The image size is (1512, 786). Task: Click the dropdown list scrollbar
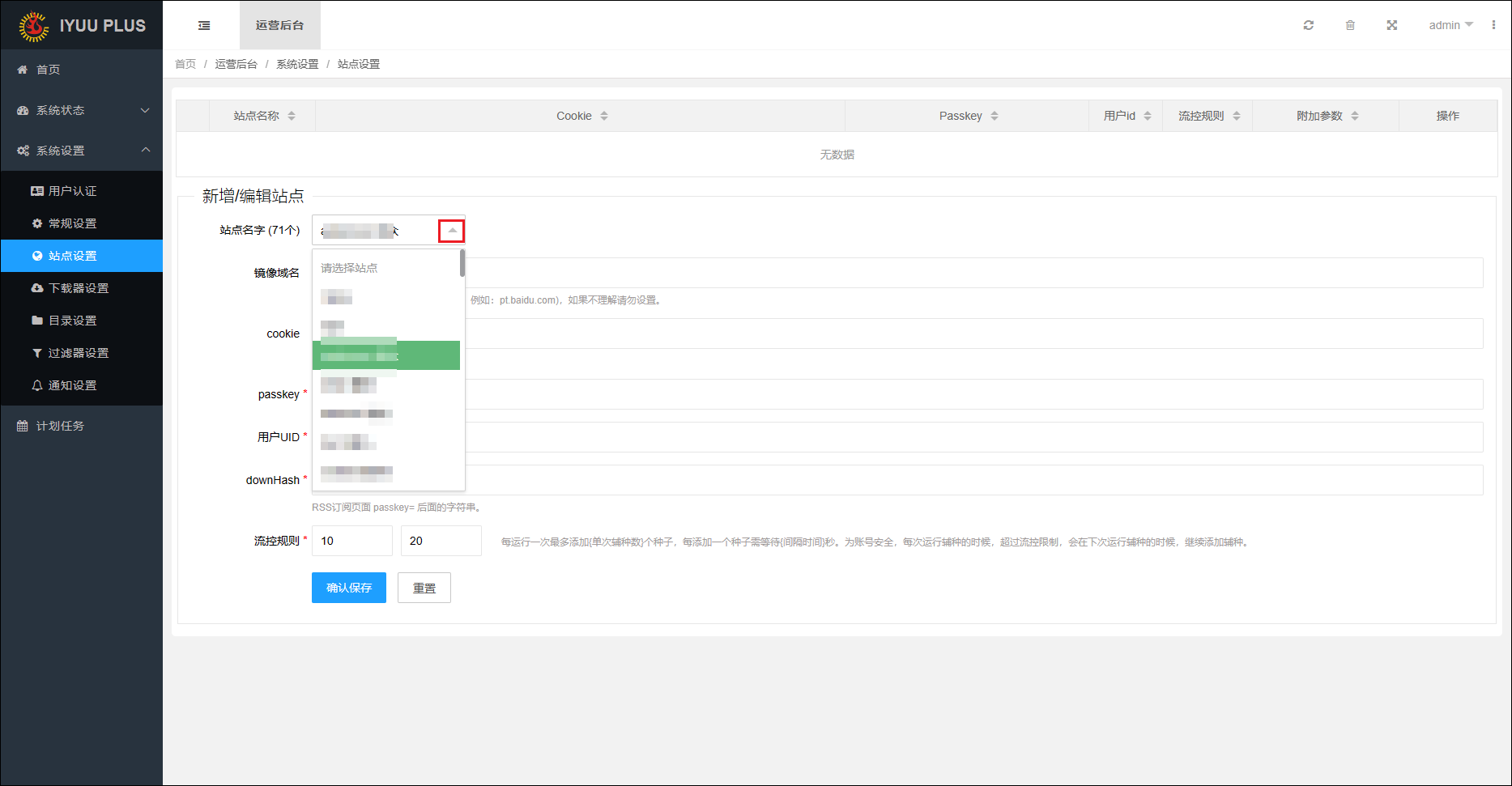(x=462, y=264)
